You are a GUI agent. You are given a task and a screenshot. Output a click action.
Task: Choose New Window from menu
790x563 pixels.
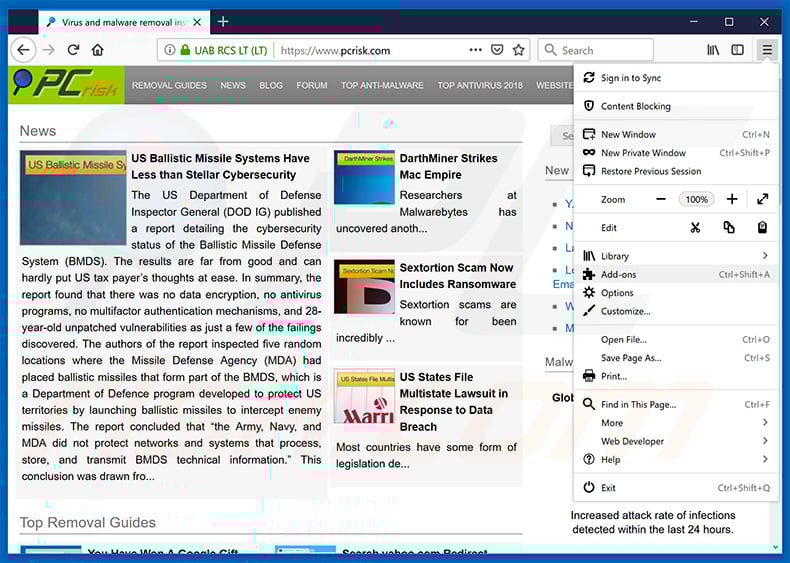[674, 134]
